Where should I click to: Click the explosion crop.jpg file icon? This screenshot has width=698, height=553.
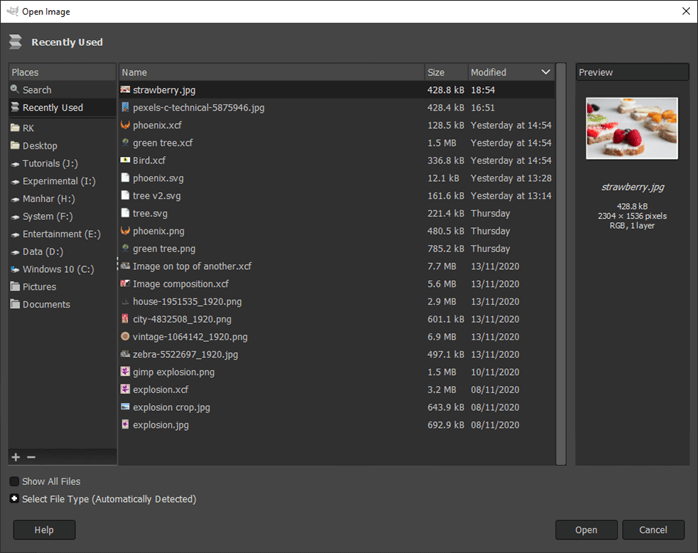click(x=125, y=407)
